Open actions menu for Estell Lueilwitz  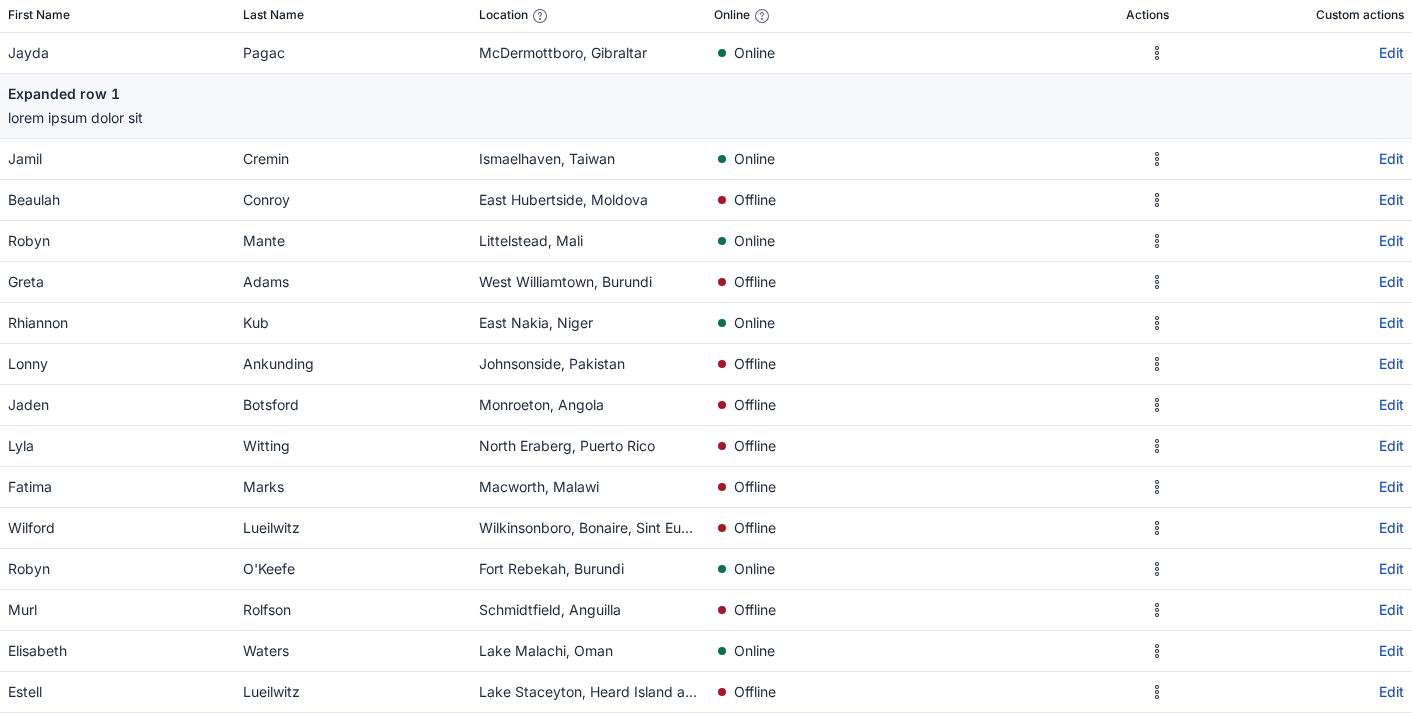click(x=1157, y=692)
